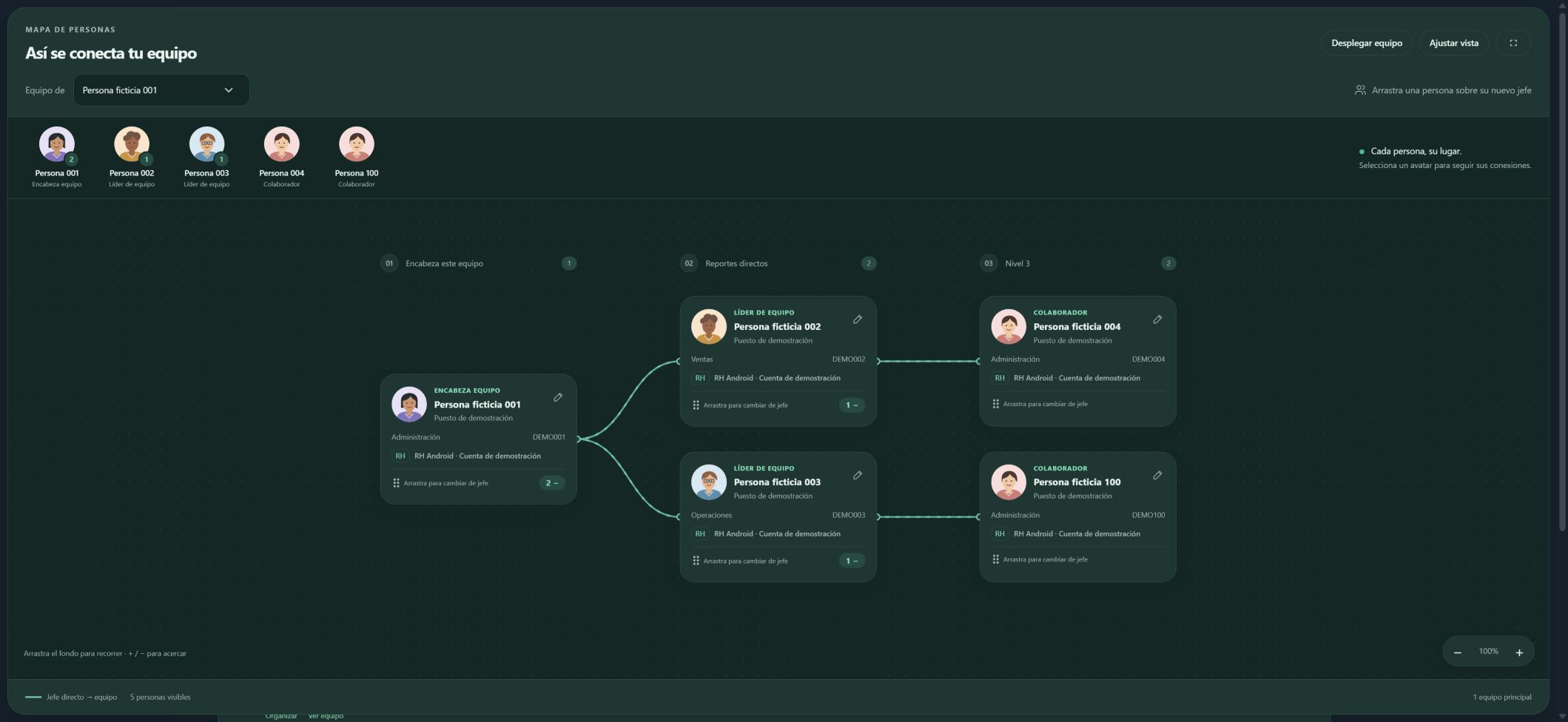Click the edit pencil on Persona ficticia 001 card
The image size is (1568, 722).
pyautogui.click(x=558, y=397)
